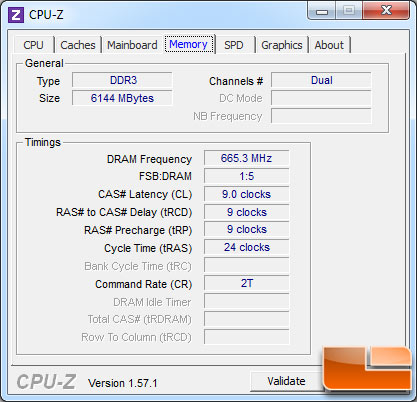
Task: Click the Memory tab
Action: [189, 44]
